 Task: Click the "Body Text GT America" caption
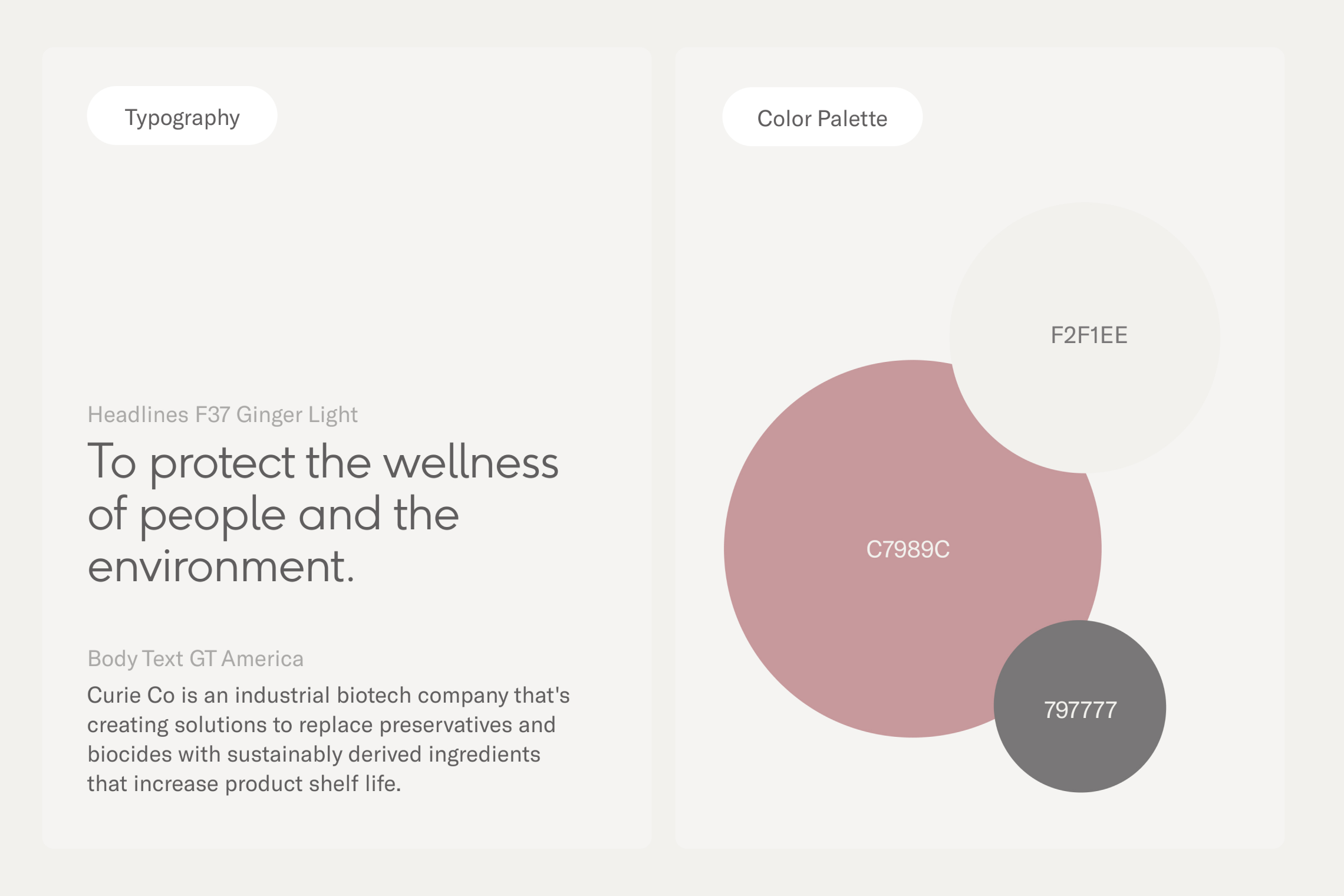coord(195,658)
